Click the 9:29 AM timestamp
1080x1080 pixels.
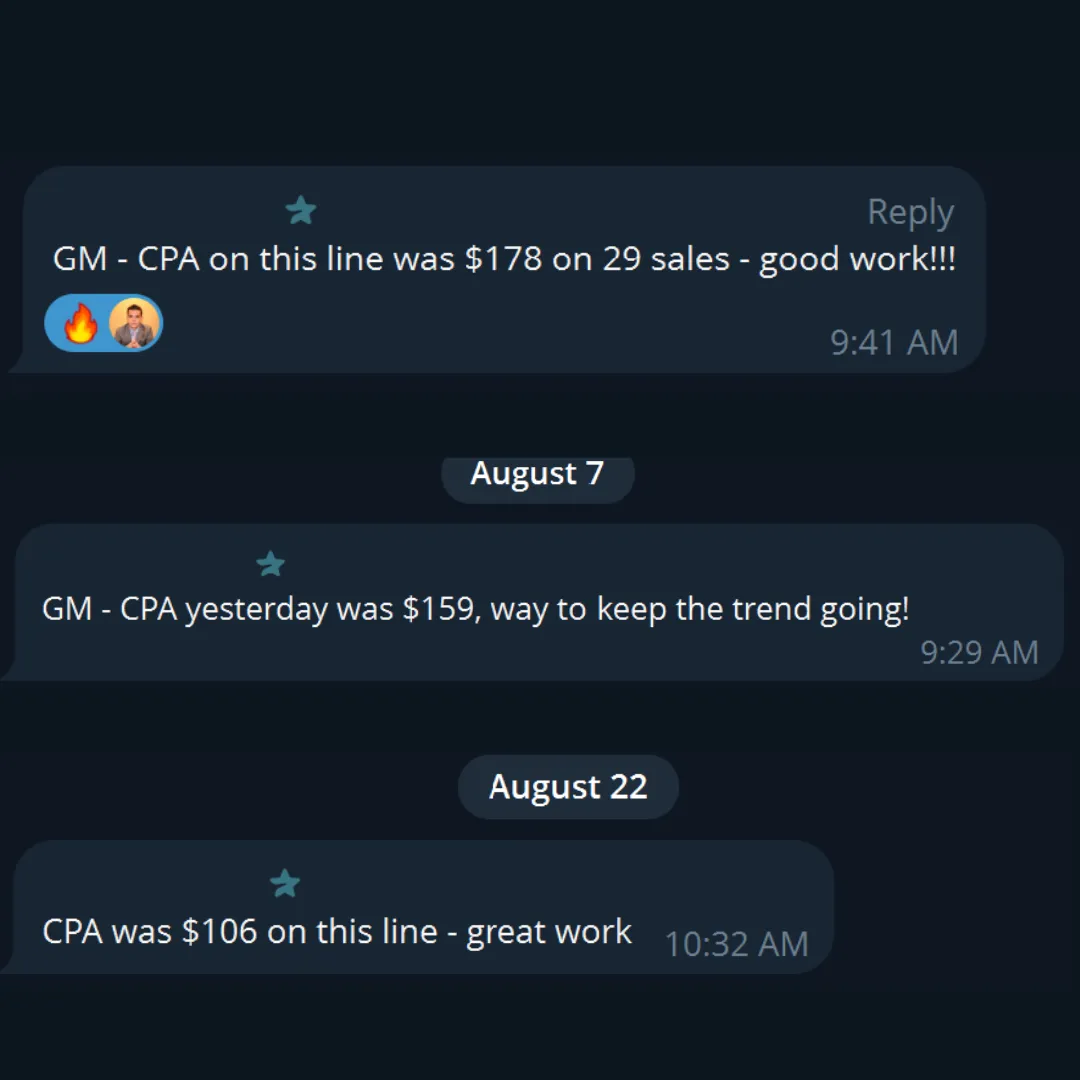(979, 653)
